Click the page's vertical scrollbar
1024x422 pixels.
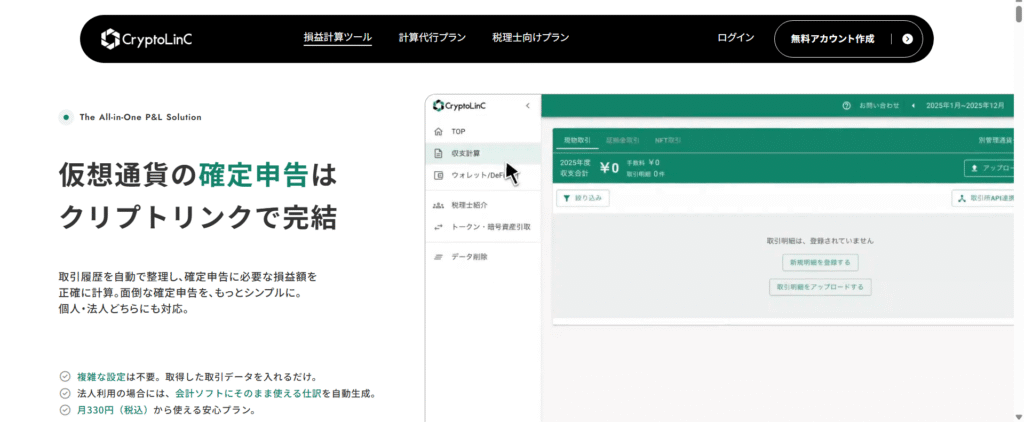(x=1017, y=200)
